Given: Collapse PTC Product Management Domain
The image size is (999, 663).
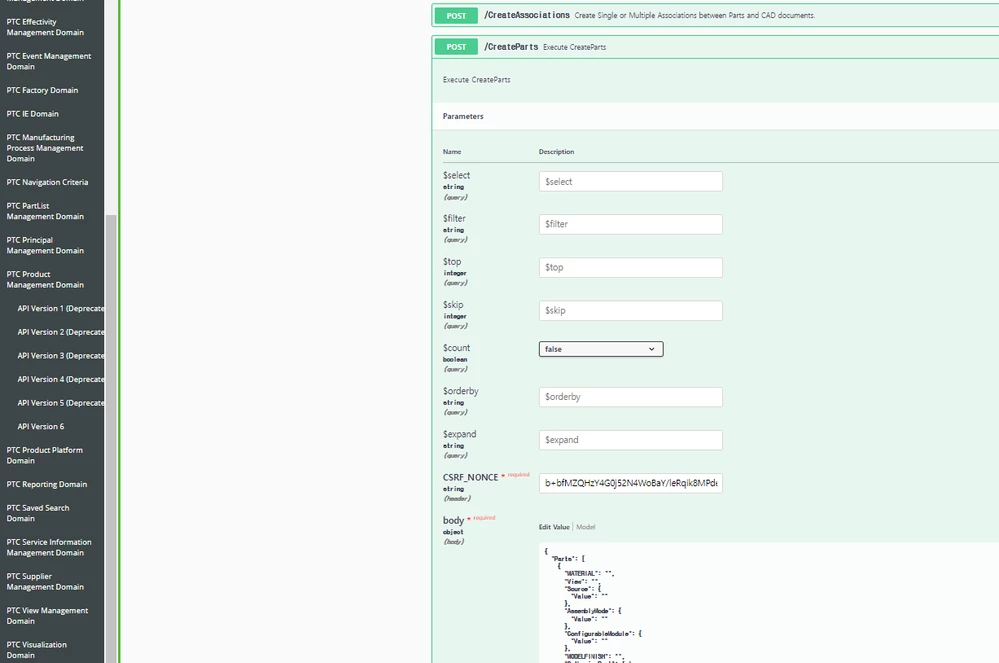Looking at the screenshot, I should coord(45,280).
